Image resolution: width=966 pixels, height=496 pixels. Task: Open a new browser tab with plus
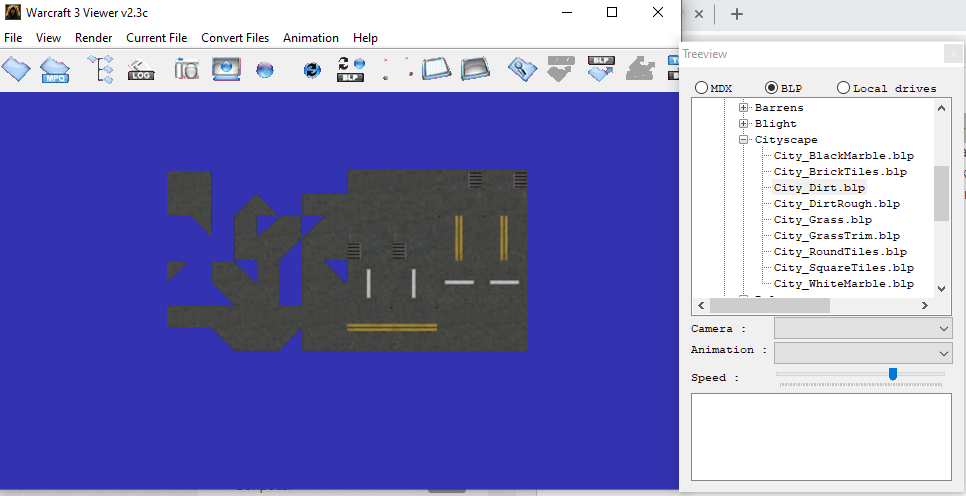[x=737, y=14]
